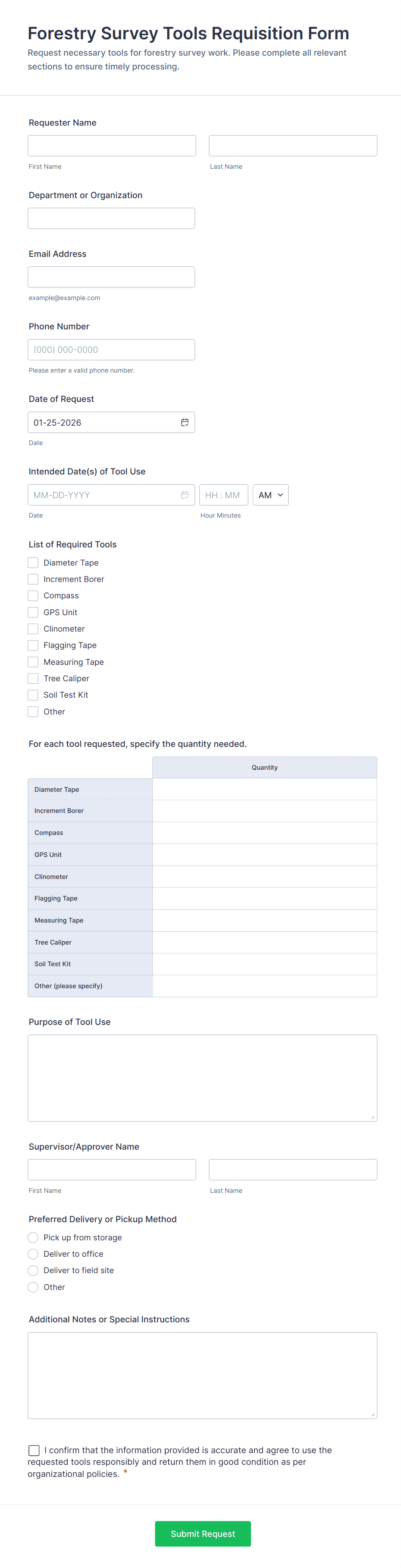Check the confirmation agreement checkbox

[x=34, y=1451]
